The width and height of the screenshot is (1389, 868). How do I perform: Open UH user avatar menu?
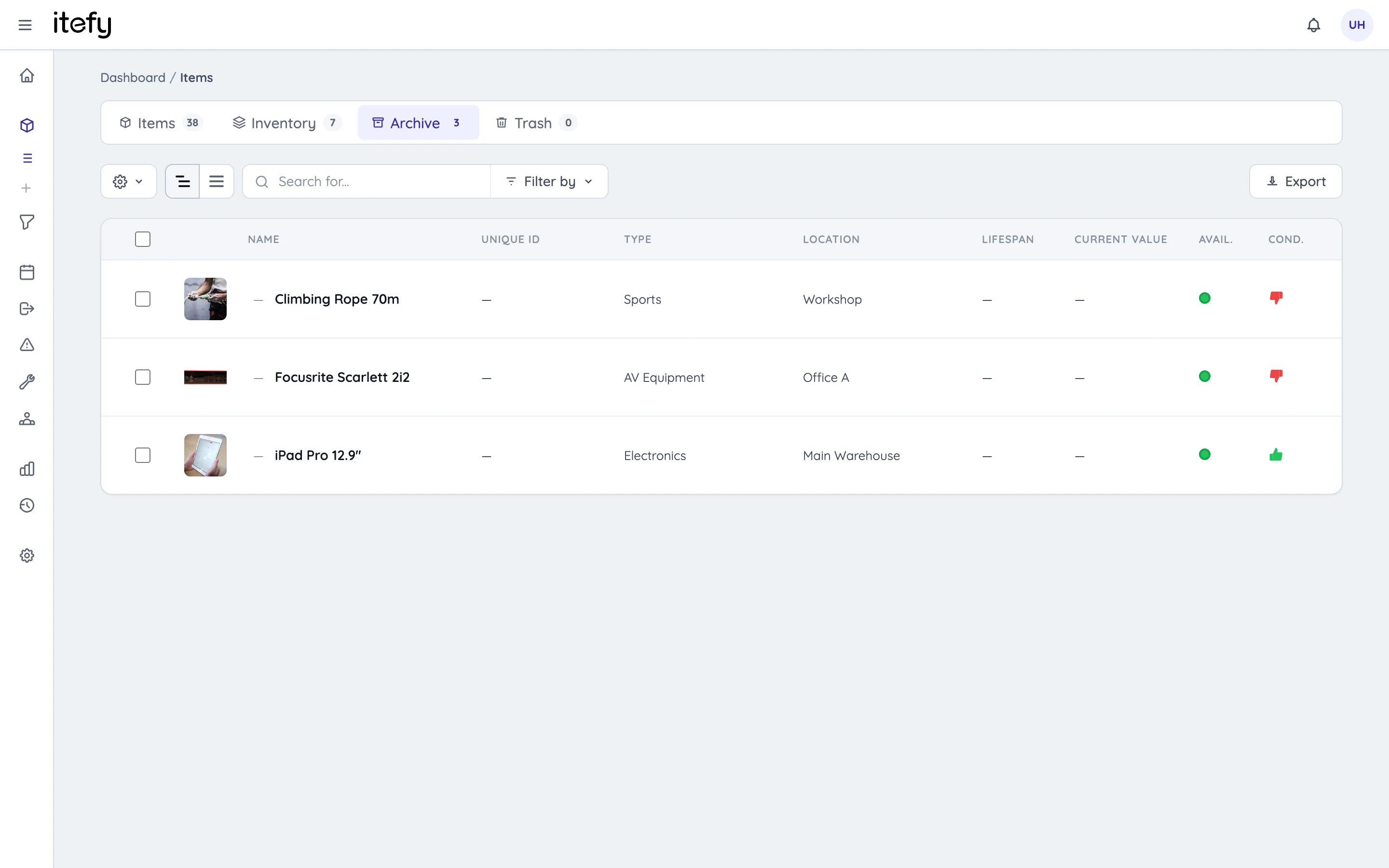1356,25
